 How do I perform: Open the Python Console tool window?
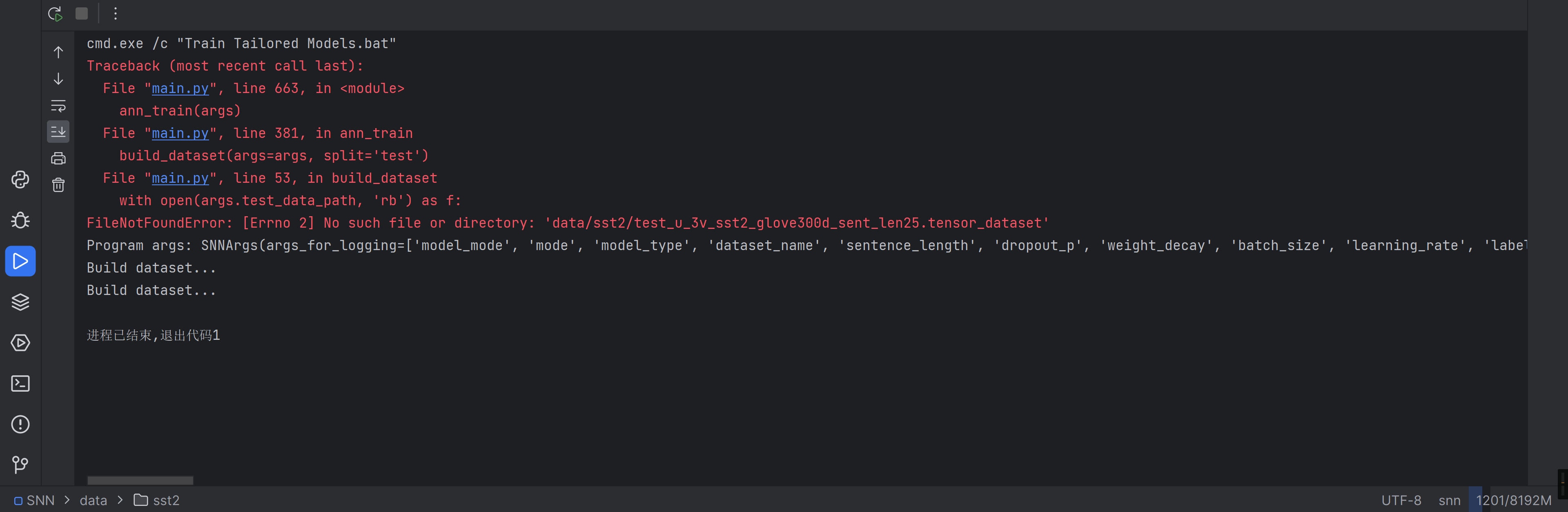click(20, 180)
